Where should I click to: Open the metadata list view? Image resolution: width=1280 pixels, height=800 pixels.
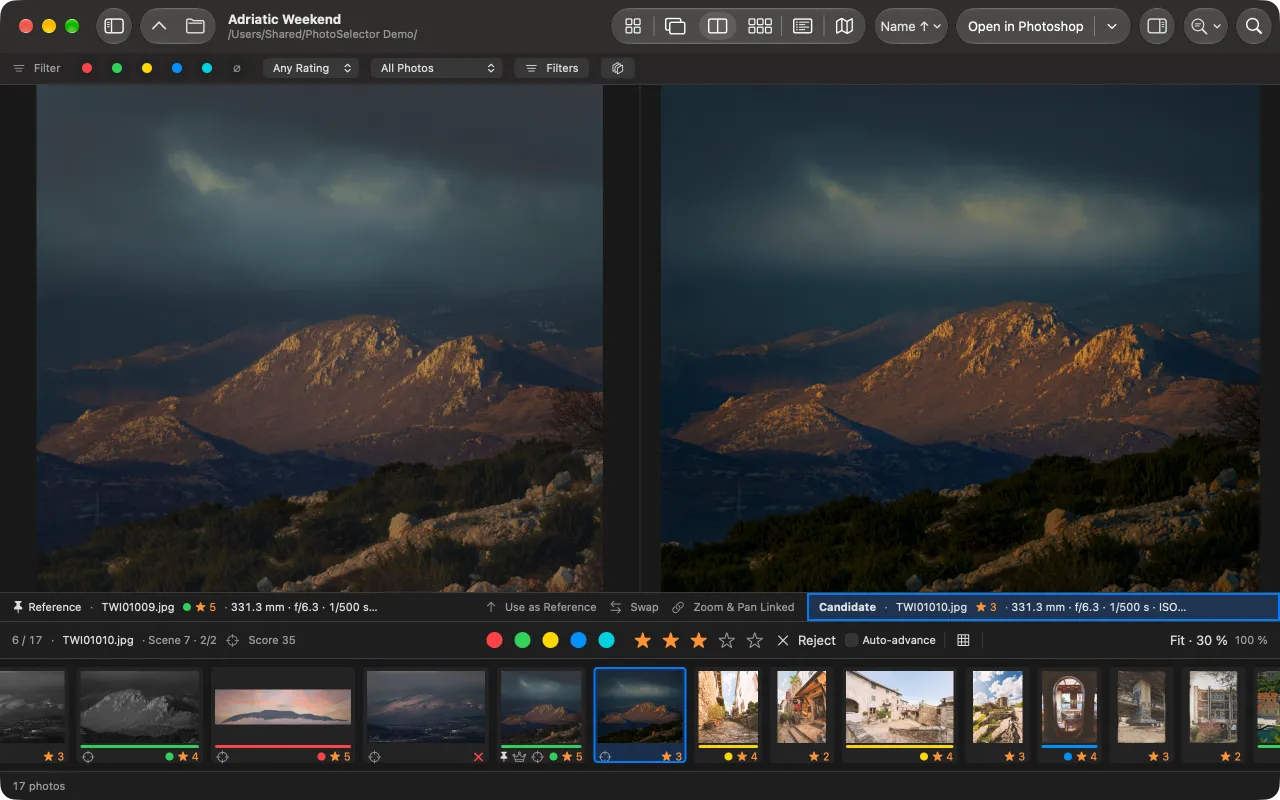point(802,26)
